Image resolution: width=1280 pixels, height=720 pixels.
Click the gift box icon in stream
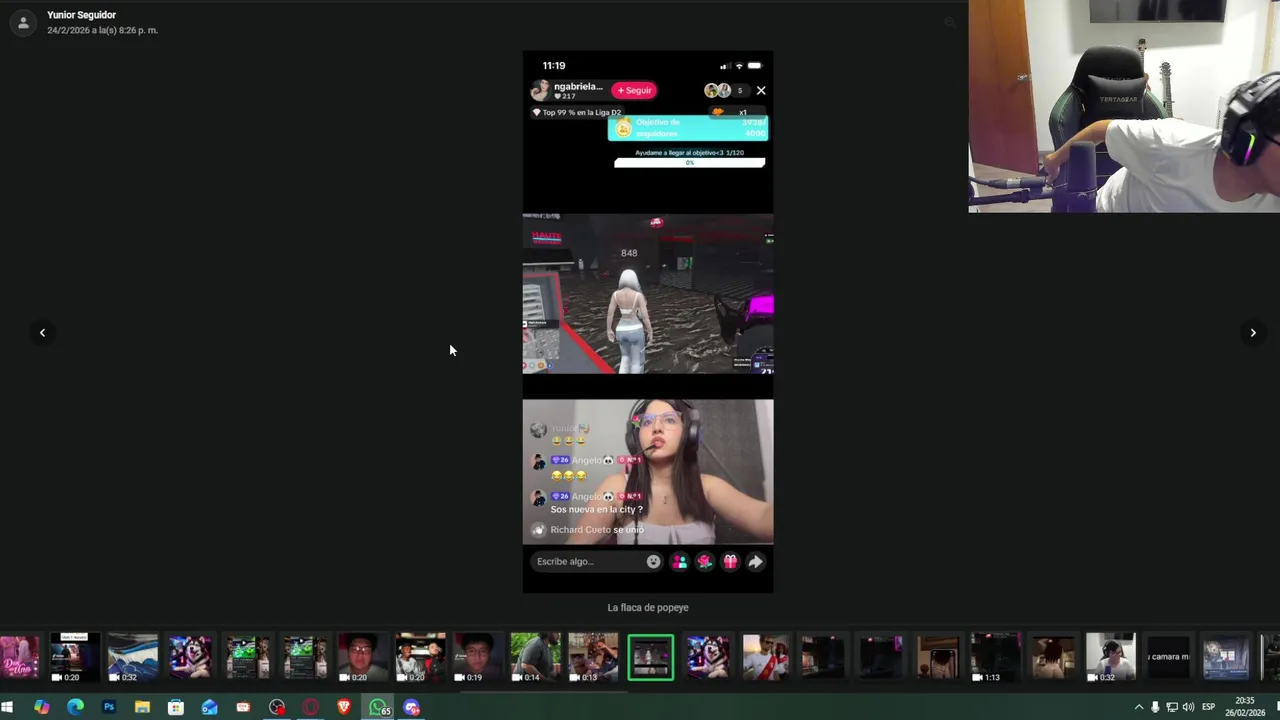pyautogui.click(x=730, y=562)
